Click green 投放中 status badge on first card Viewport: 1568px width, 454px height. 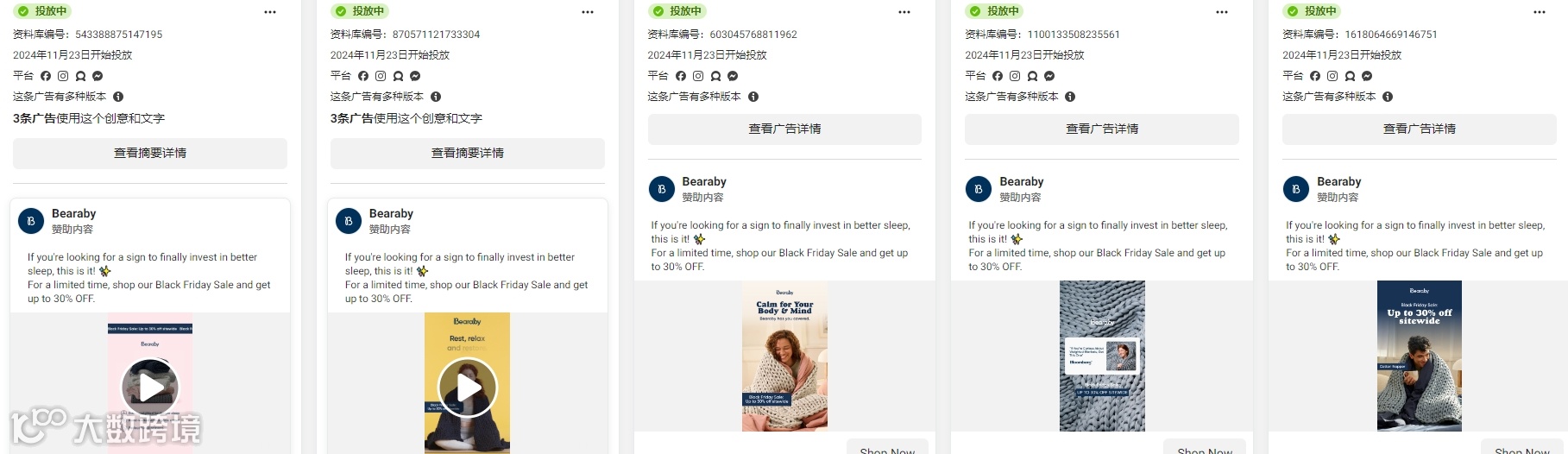(x=43, y=11)
